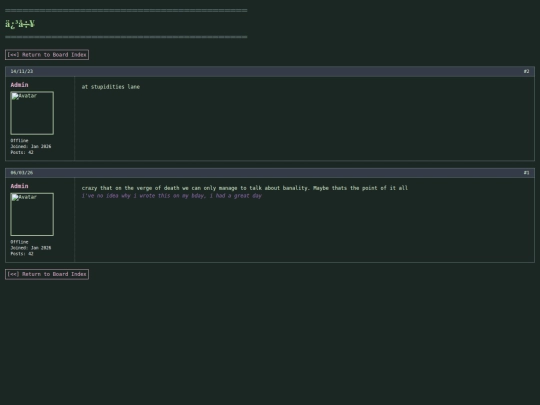This screenshot has height=405, width=540.
Task: Click the italic line 'I've no idea why i wrote this'
Action: click(172, 196)
